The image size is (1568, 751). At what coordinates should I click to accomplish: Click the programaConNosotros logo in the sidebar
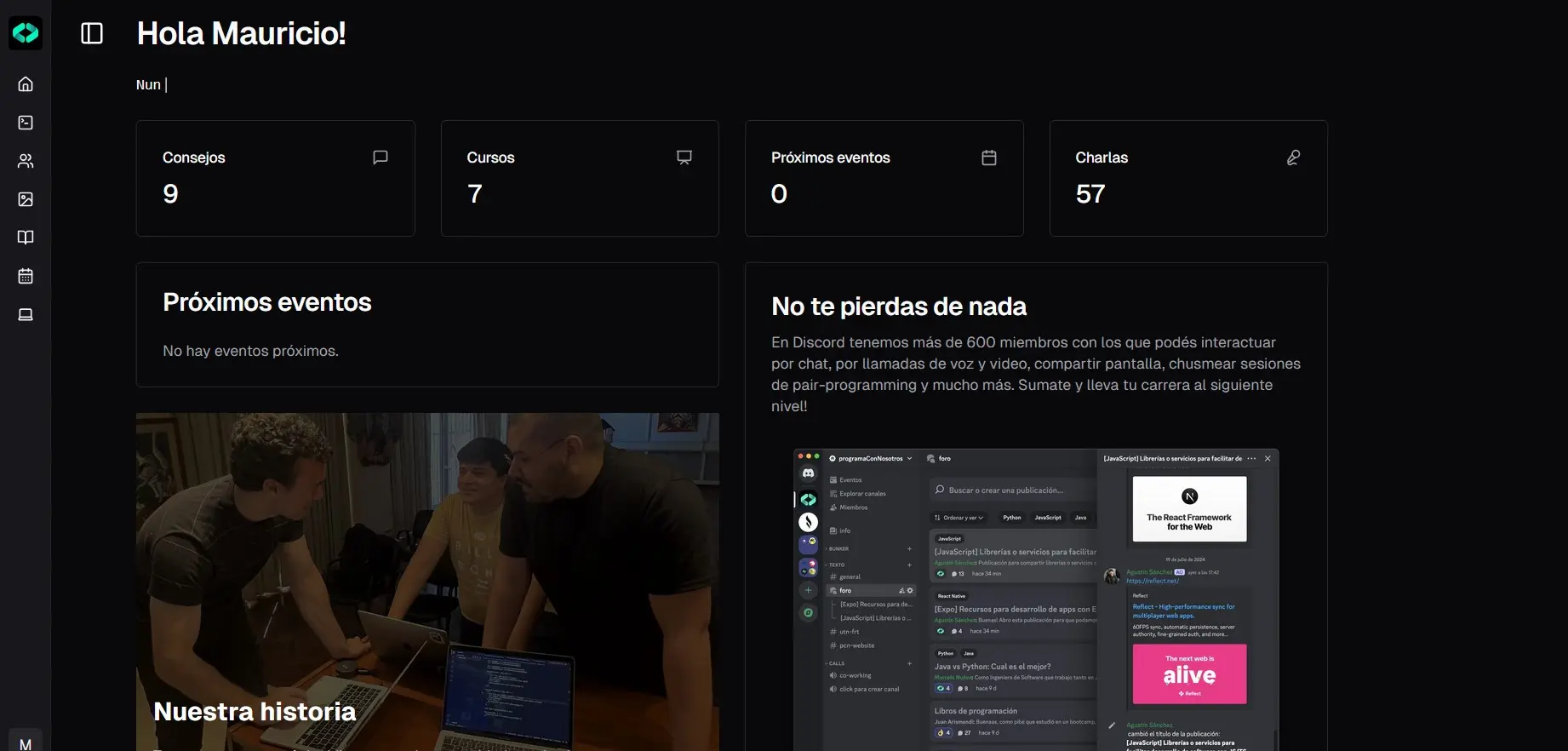26,33
